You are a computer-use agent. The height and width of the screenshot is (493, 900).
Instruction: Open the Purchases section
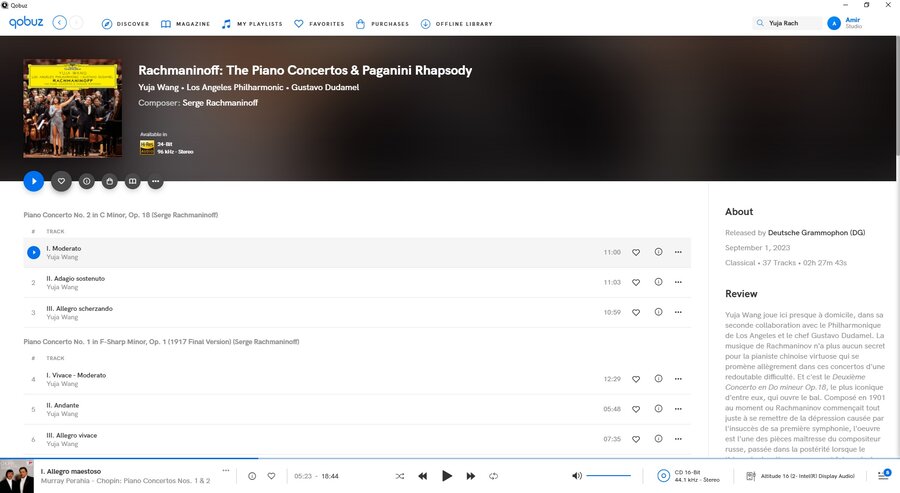[382, 24]
